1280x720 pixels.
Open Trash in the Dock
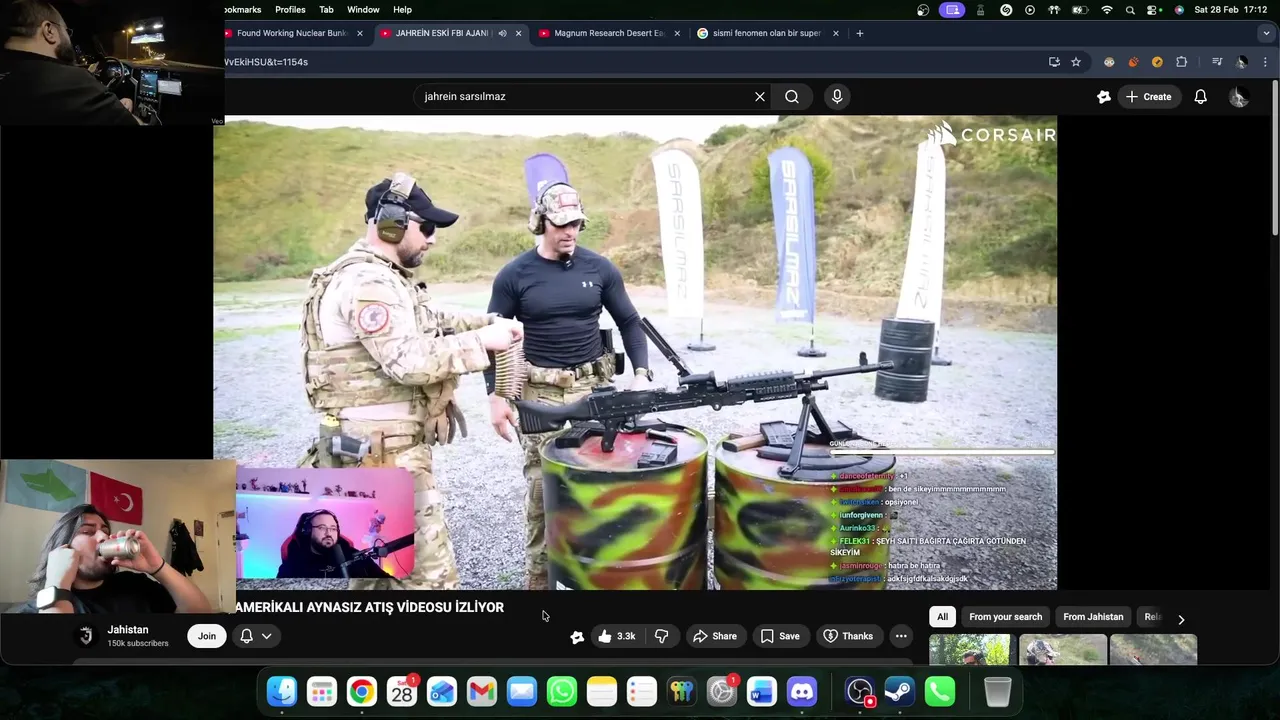998,692
